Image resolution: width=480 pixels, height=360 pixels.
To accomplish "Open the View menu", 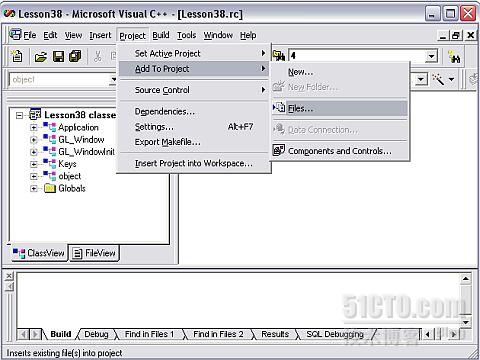I will [73, 35].
